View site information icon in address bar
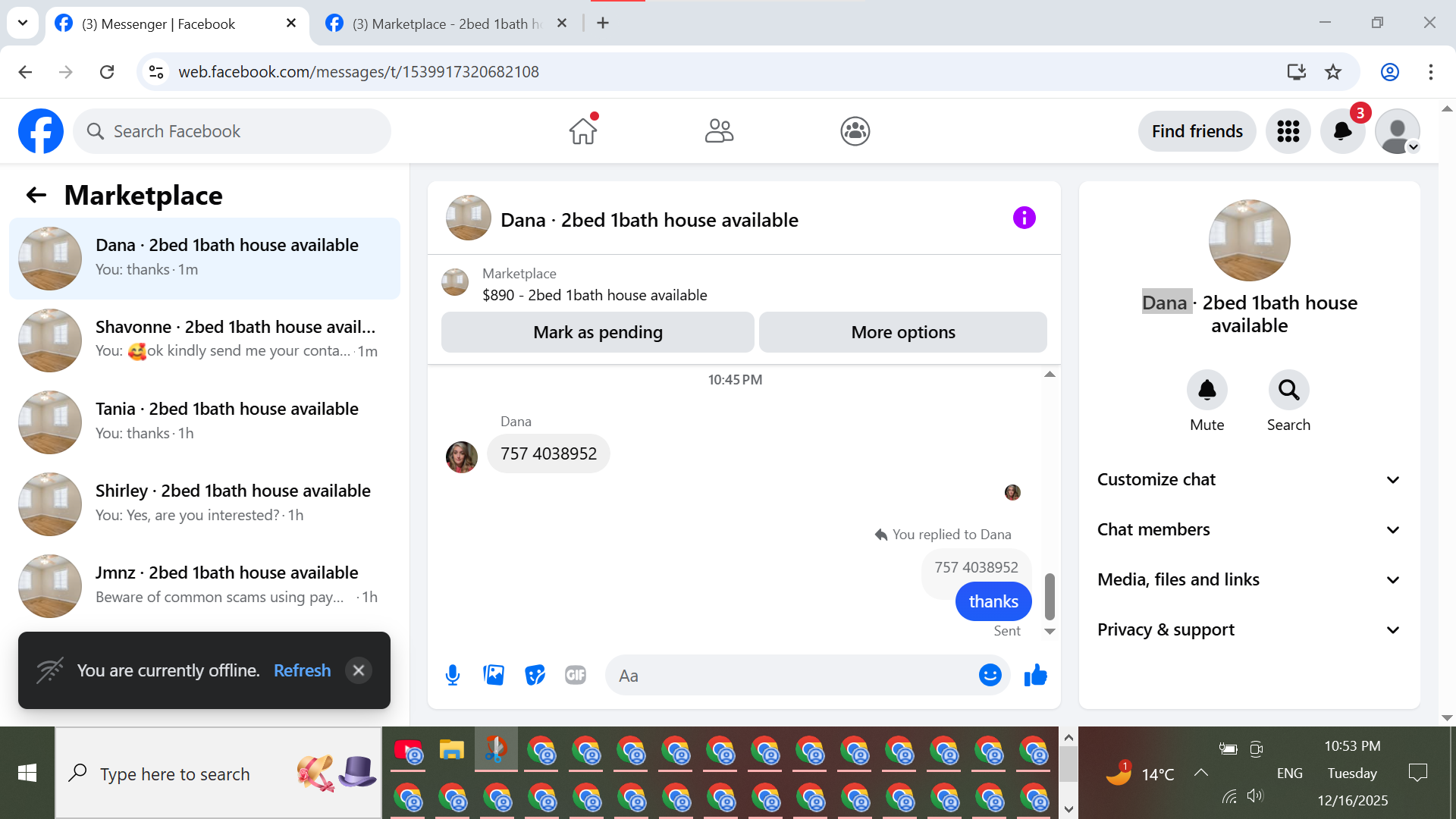 156,72
